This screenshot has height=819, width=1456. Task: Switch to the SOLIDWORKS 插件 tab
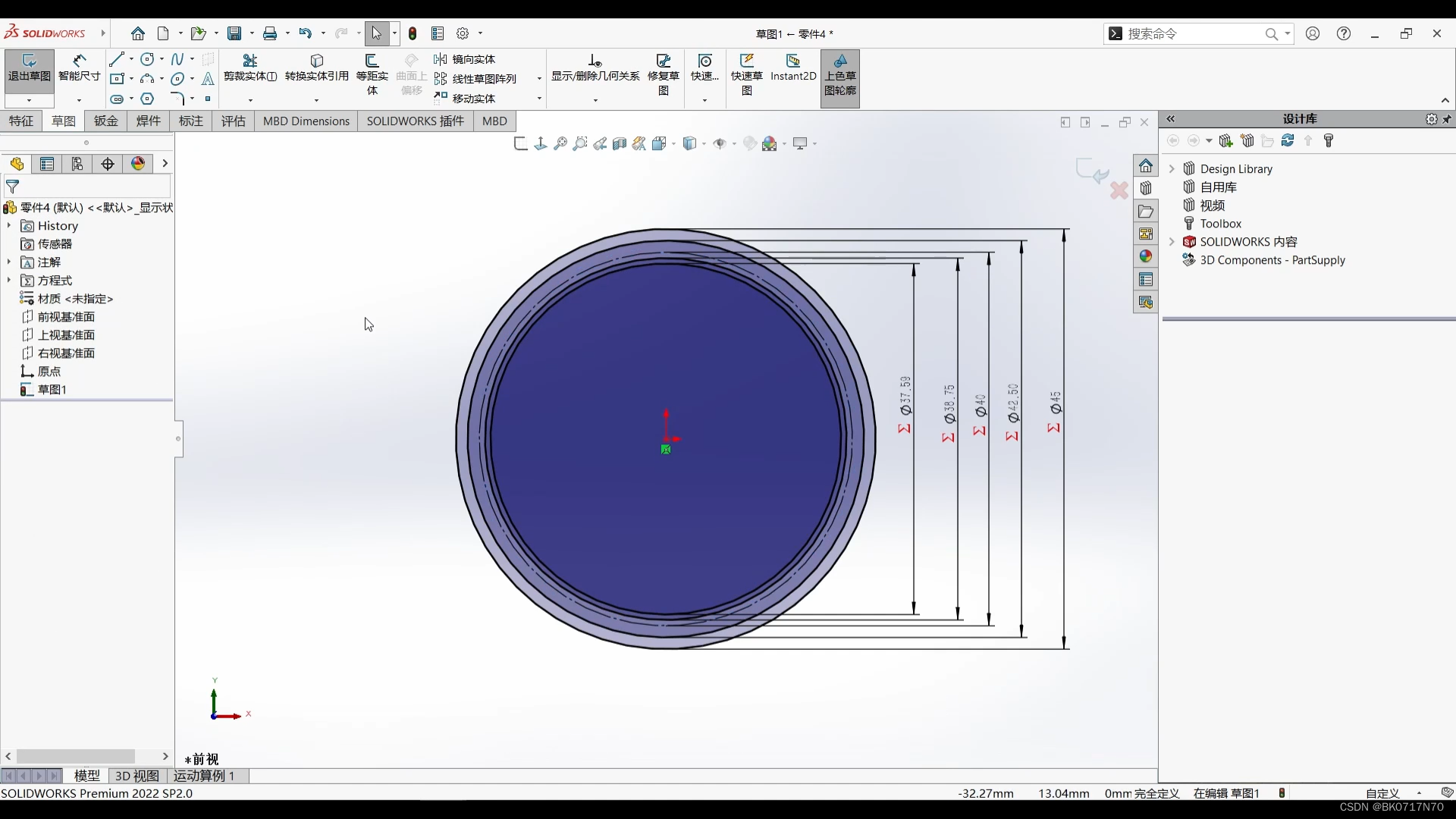(x=416, y=121)
